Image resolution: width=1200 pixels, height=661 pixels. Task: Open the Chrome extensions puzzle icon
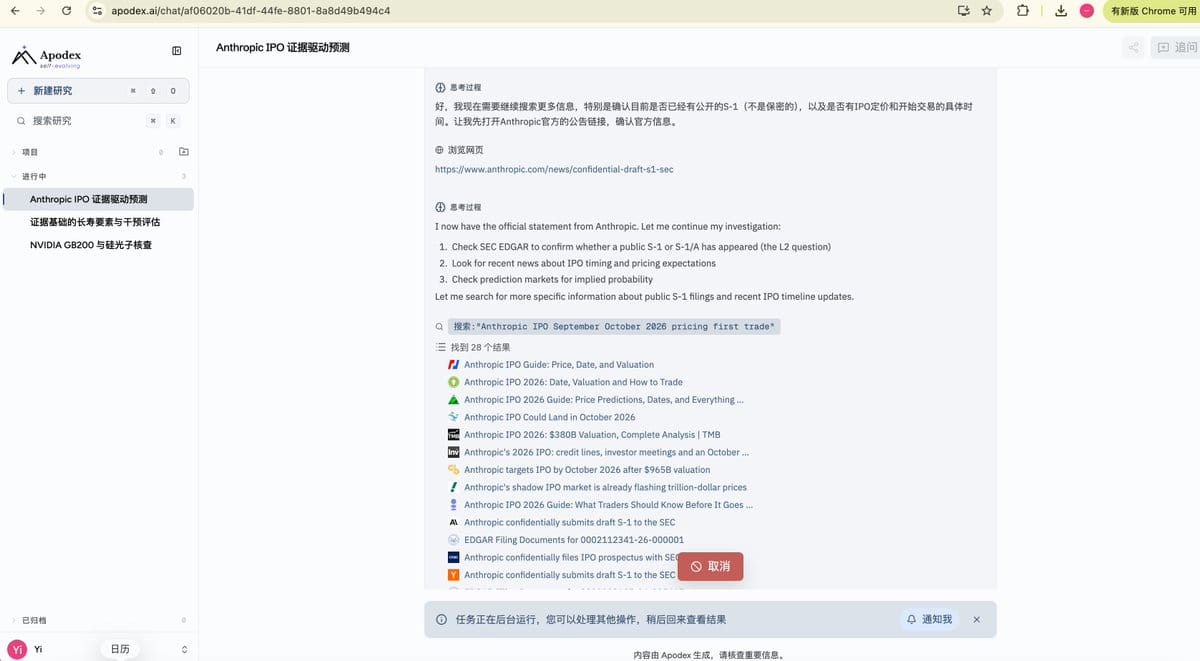(x=1022, y=10)
